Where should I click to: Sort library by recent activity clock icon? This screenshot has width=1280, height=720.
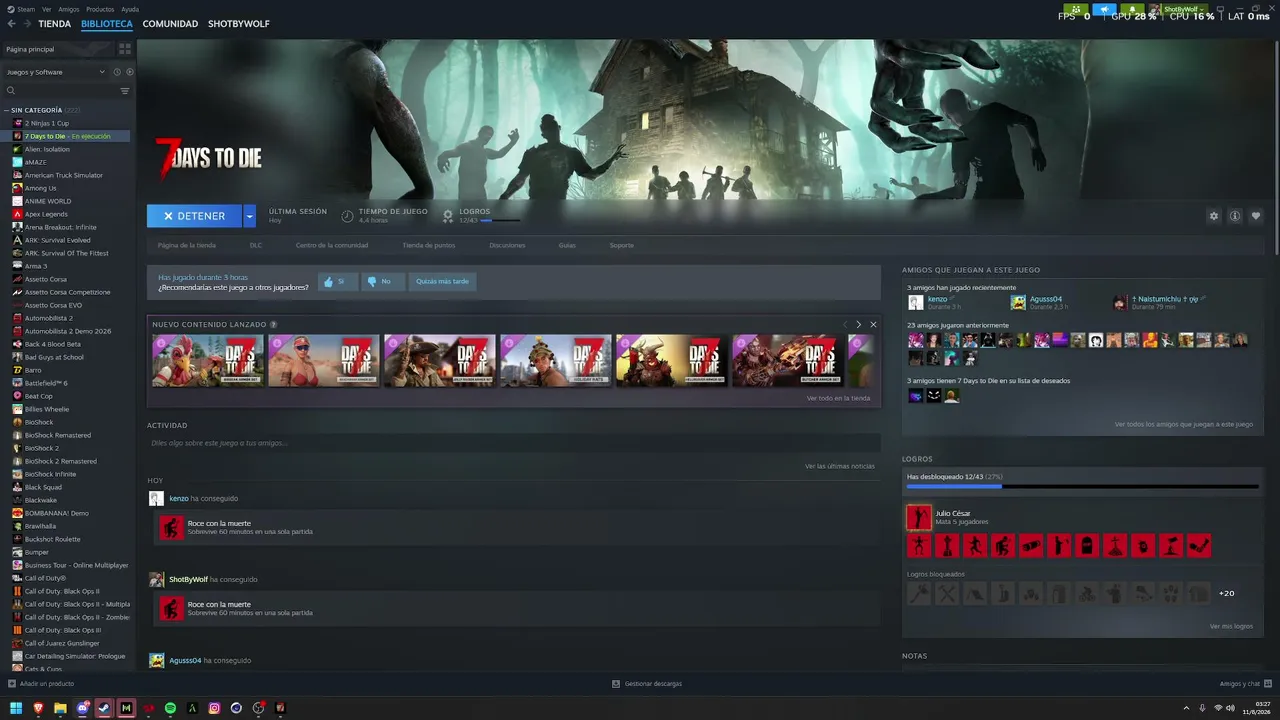click(117, 72)
